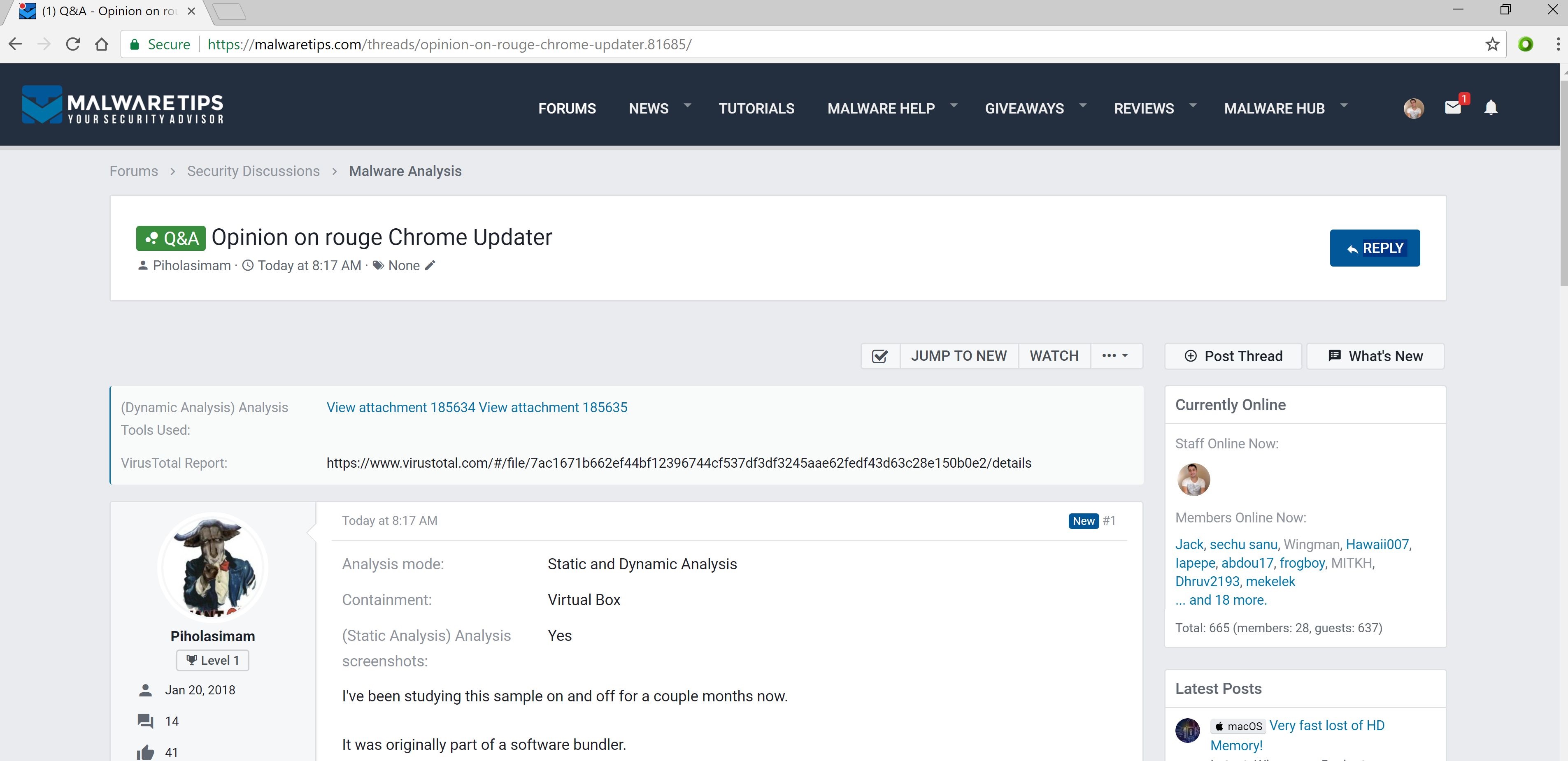Click the blue REPLY button
The image size is (1568, 761).
[x=1375, y=248]
